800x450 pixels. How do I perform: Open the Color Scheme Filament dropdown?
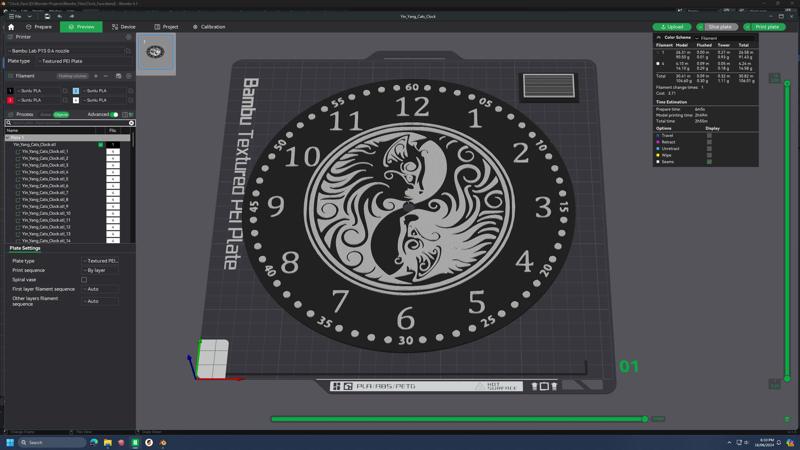coord(723,38)
